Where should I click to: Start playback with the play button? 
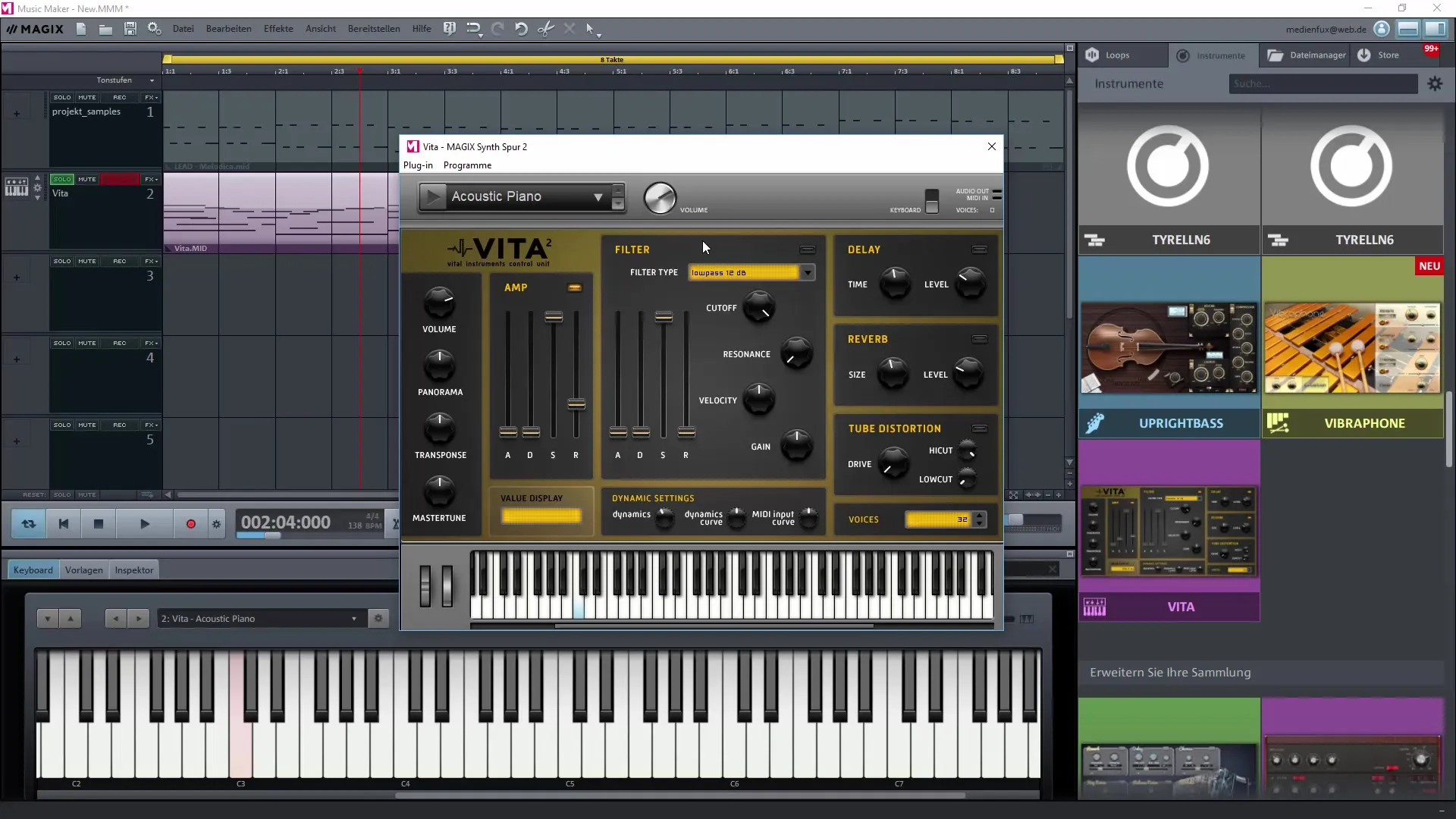point(145,524)
